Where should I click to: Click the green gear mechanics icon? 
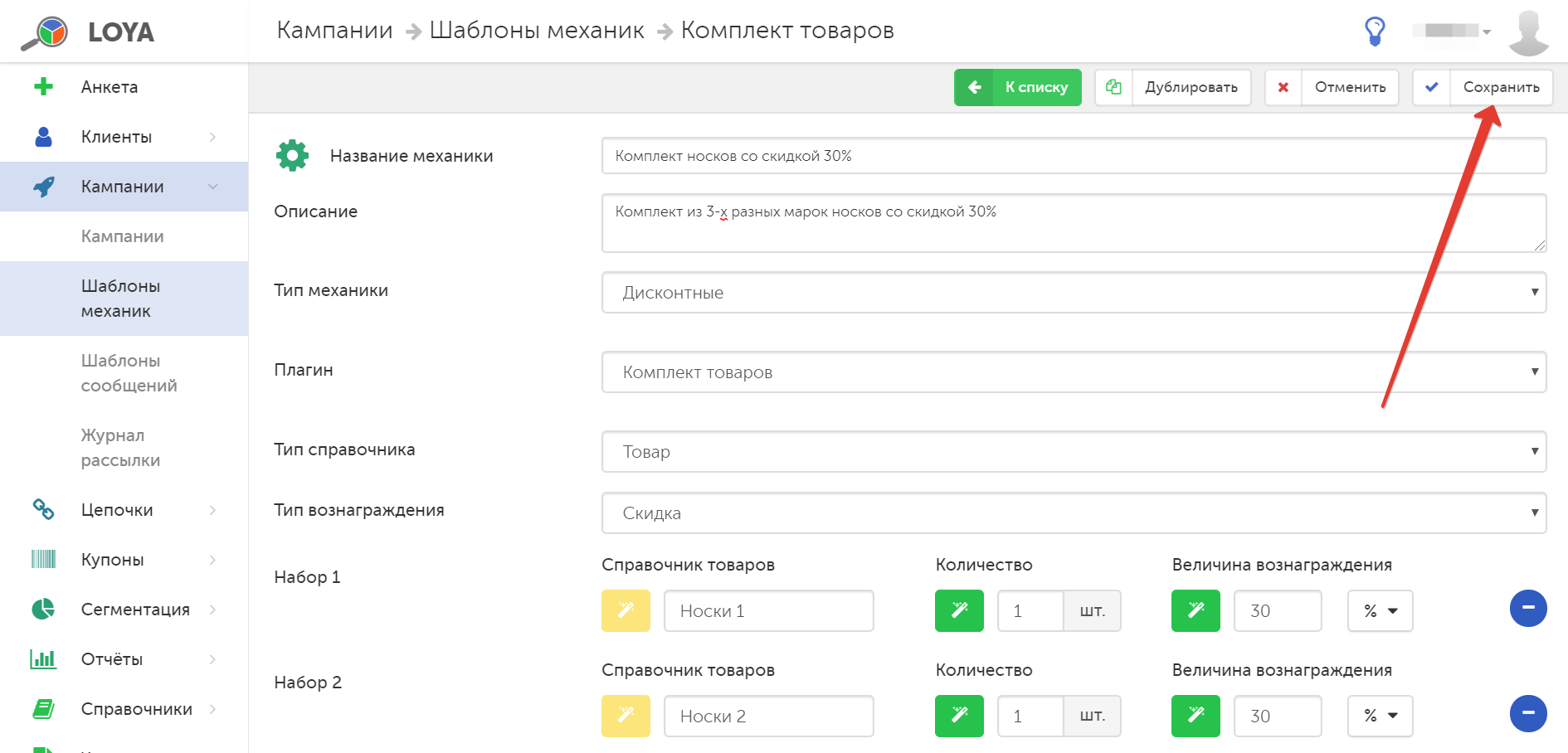coord(292,156)
